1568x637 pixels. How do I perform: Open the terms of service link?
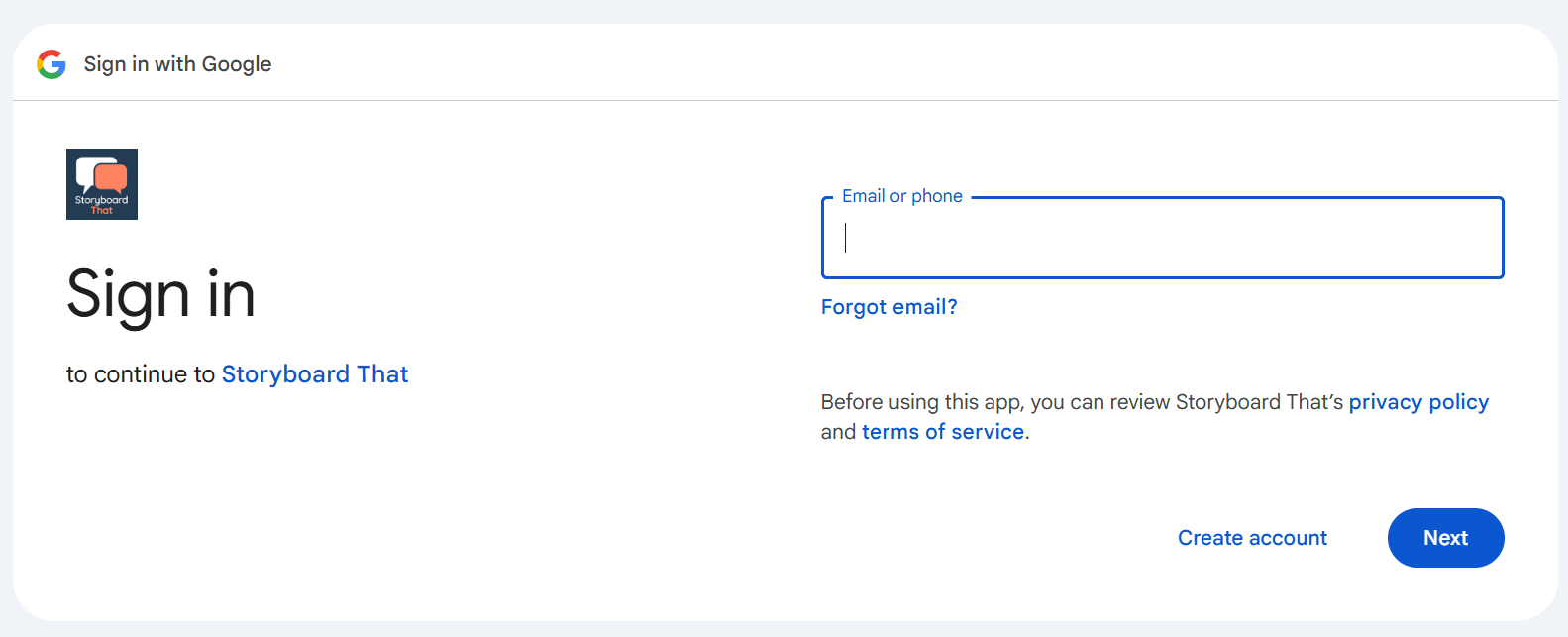[943, 432]
